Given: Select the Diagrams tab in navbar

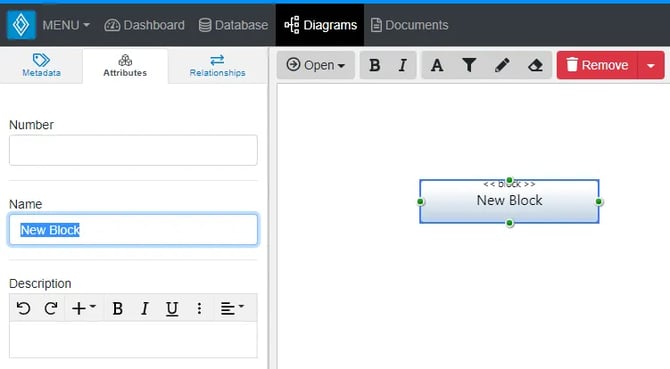Looking at the screenshot, I should tap(320, 25).
